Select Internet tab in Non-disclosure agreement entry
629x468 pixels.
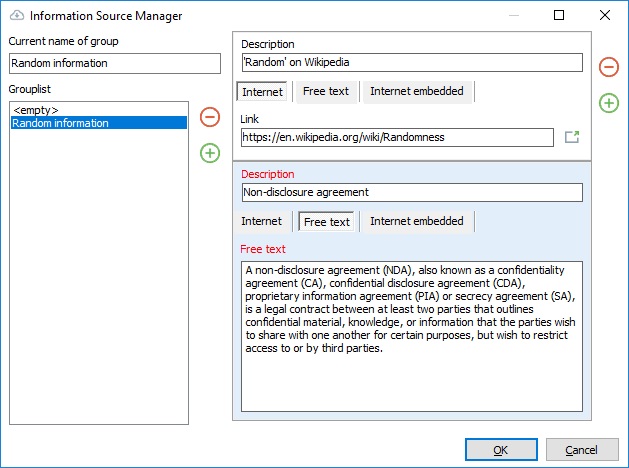coord(262,221)
